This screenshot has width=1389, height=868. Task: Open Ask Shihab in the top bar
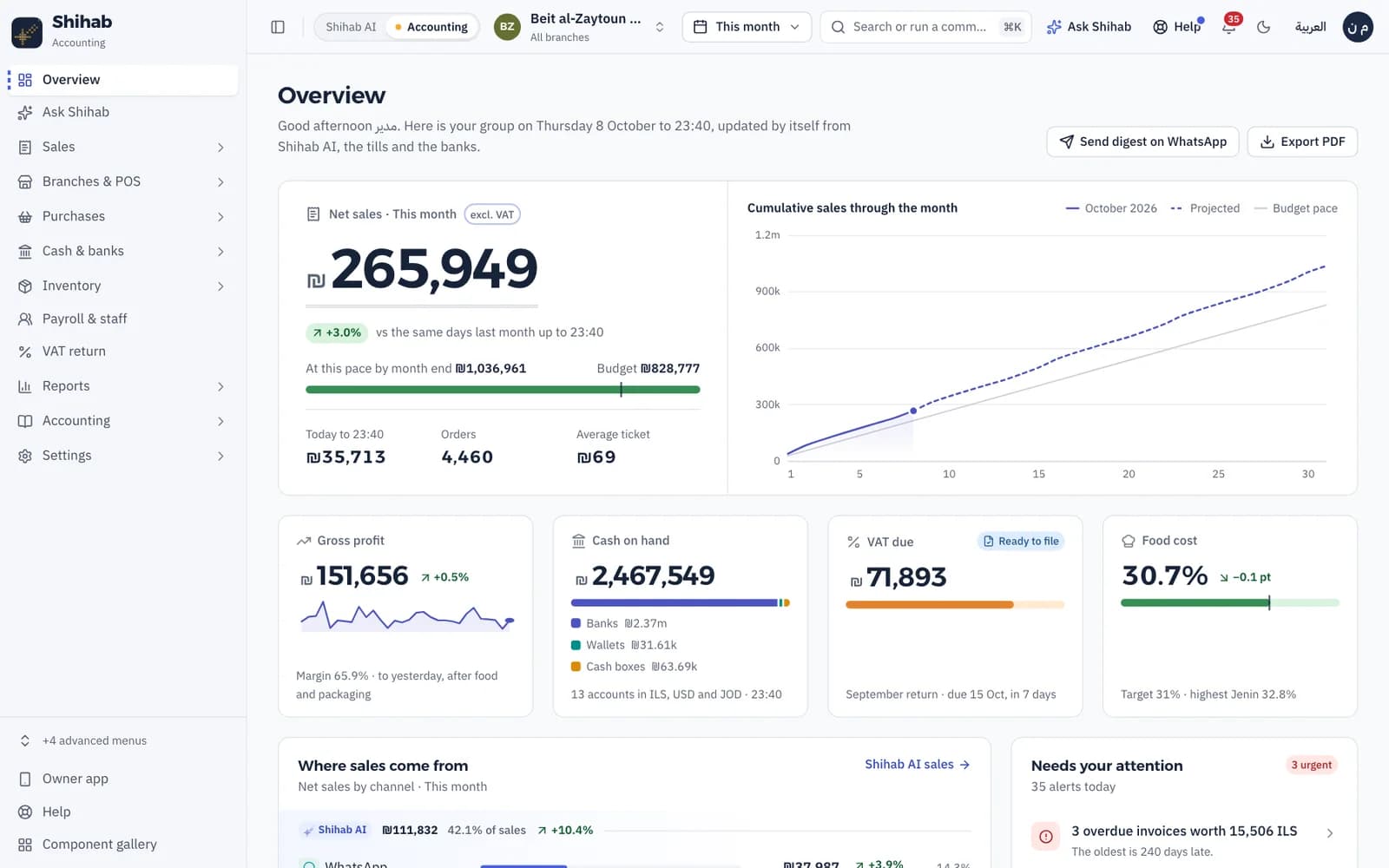1089,27
